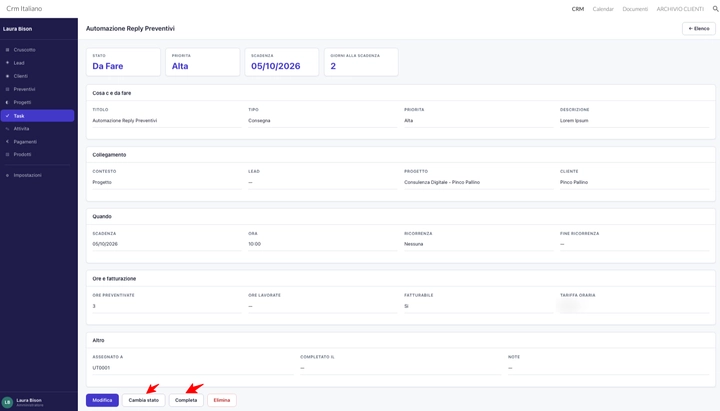Return to list with Elenco button
Viewport: 720px width, 411px height.
(698, 28)
